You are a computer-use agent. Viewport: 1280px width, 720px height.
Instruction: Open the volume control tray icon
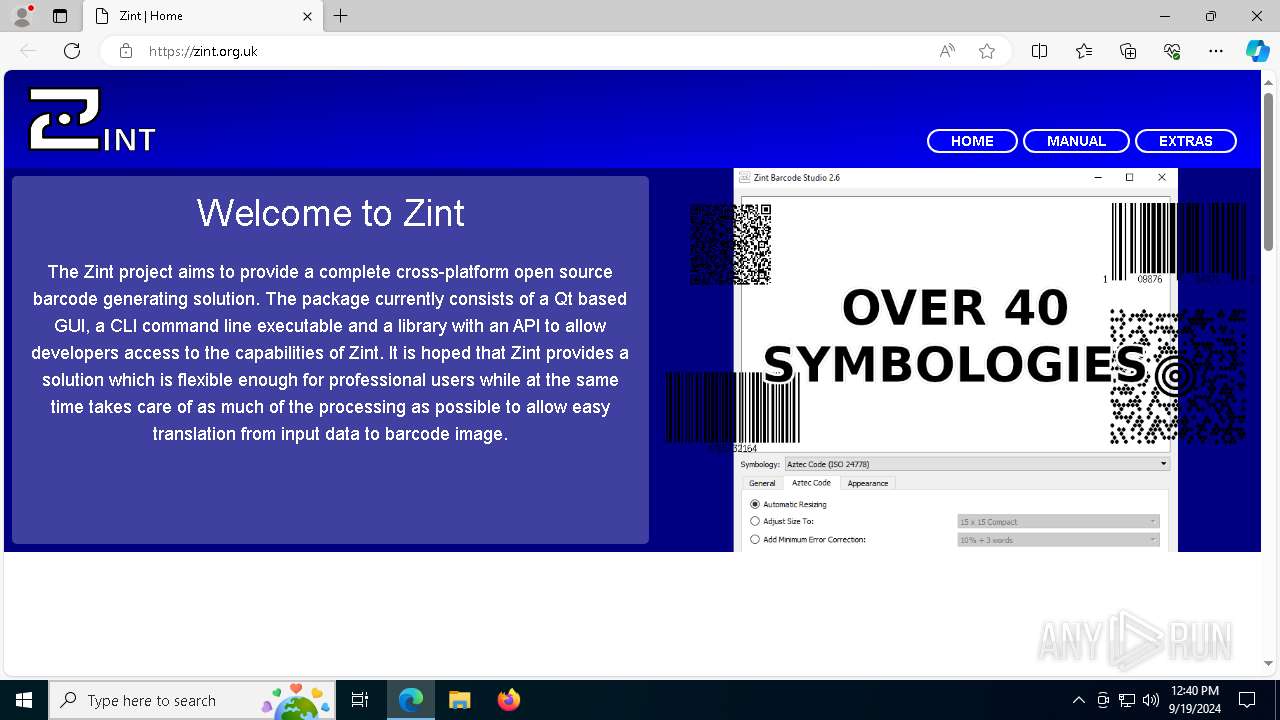[1151, 700]
